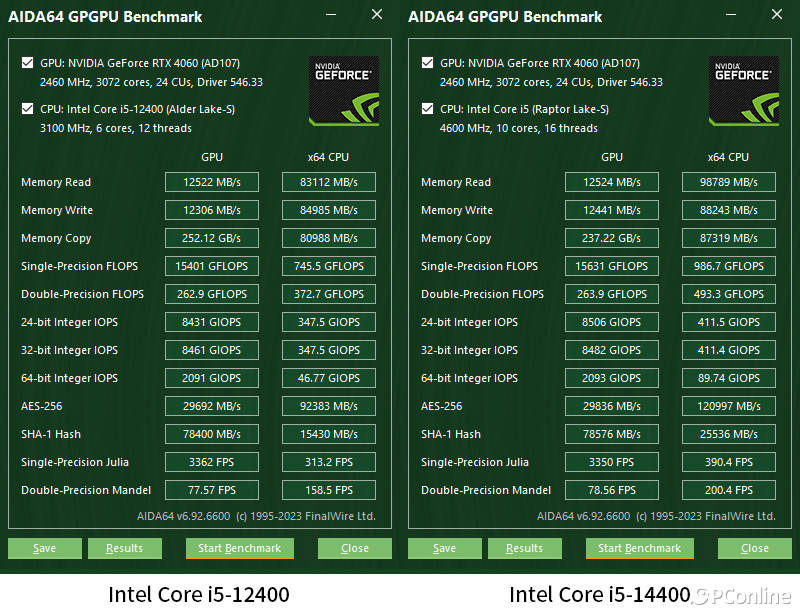Close the right AIDA64 window via X

(x=777, y=14)
